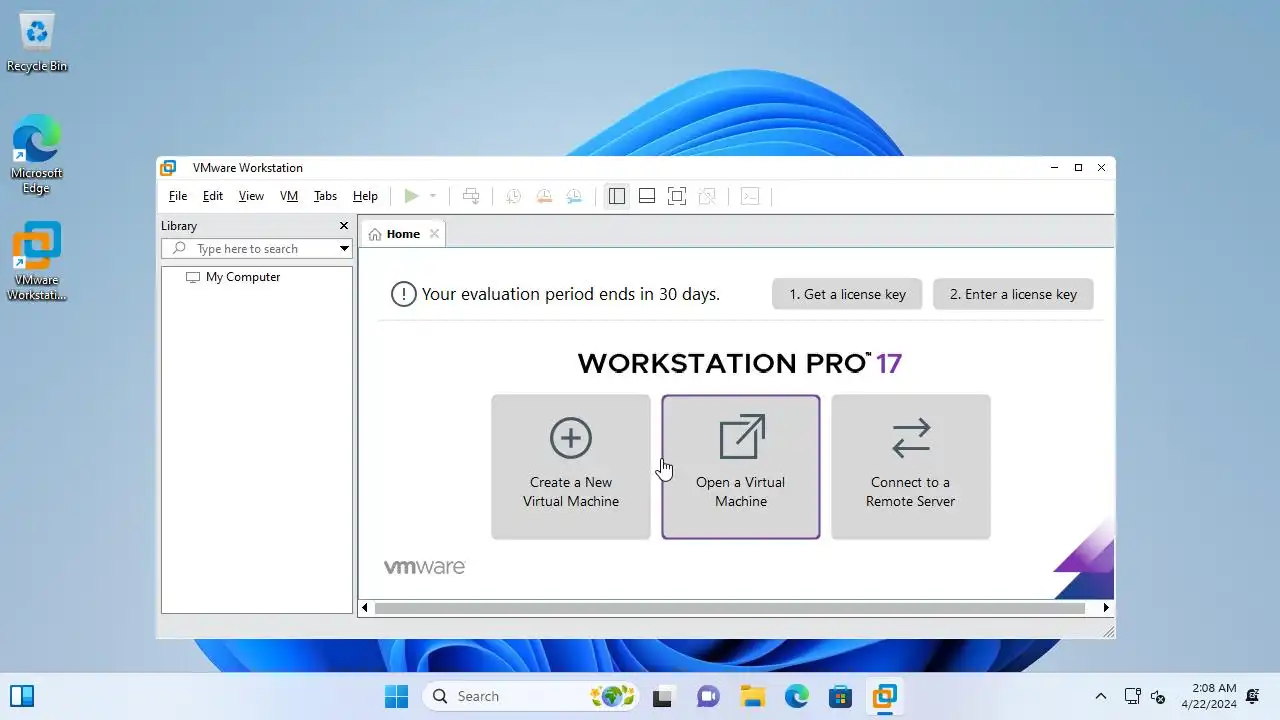Image resolution: width=1280 pixels, height=720 pixels.
Task: Click the VMware Workstation taskbar icon
Action: [885, 696]
